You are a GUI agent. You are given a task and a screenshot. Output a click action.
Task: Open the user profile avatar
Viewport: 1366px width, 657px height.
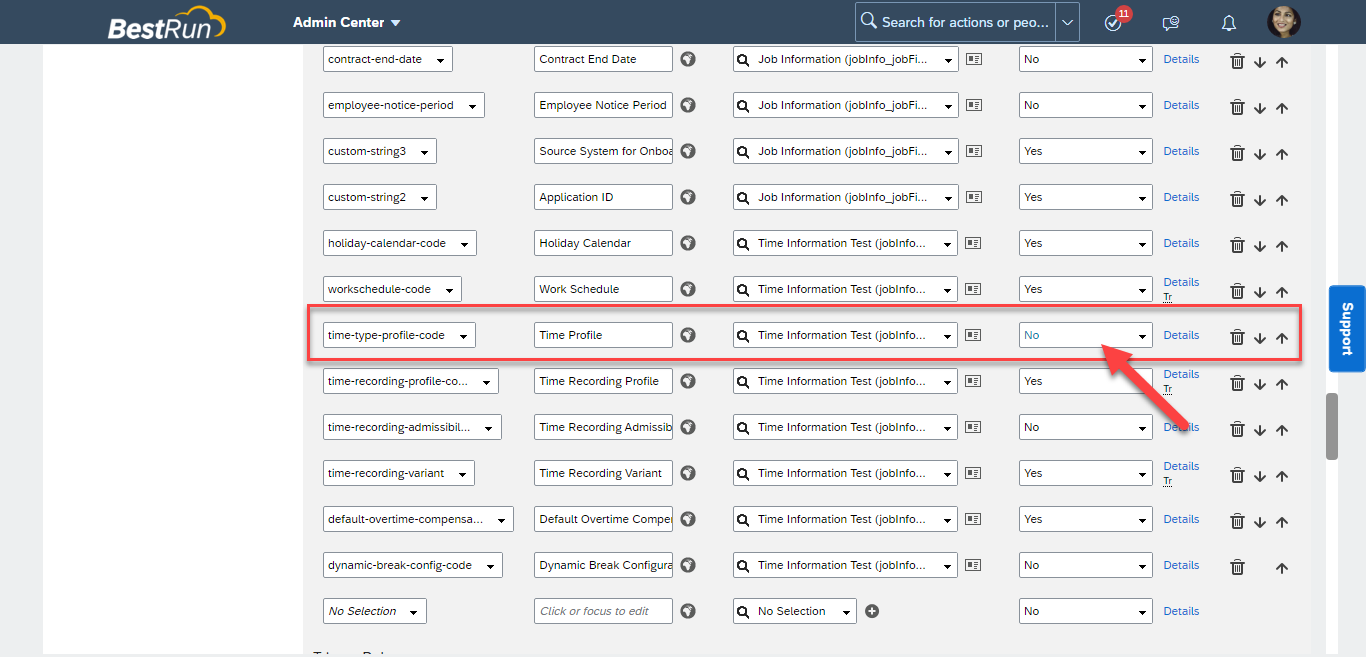(1283, 22)
